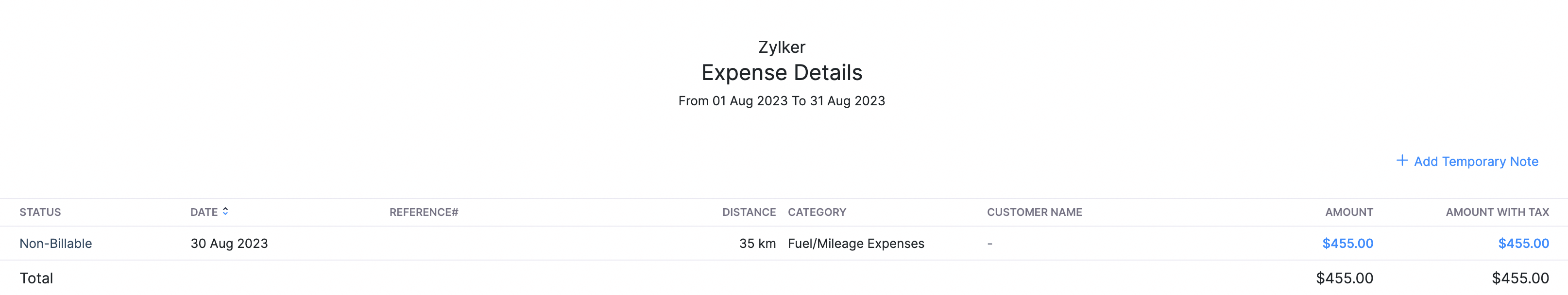Viewport: 1568px width, 295px height.
Task: Open the $455.00 amount link
Action: click(1346, 243)
